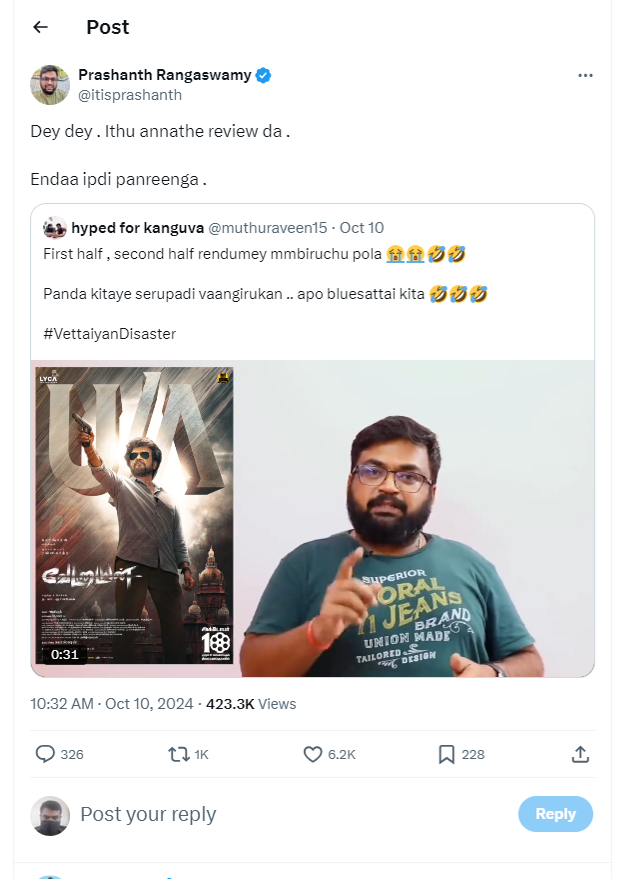Click the Prashanth Rangaswamy display name
628x879 pixels.
tap(165, 75)
